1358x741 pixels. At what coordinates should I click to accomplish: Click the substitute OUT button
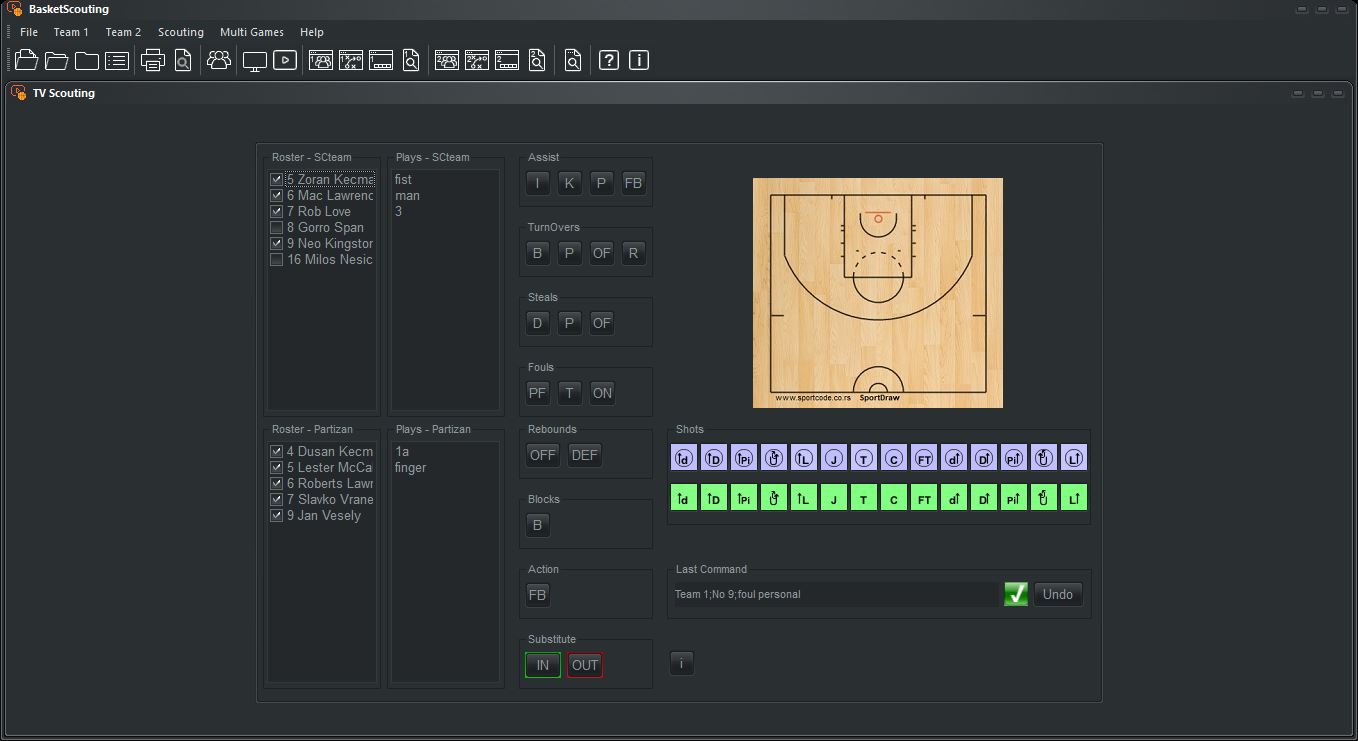585,665
